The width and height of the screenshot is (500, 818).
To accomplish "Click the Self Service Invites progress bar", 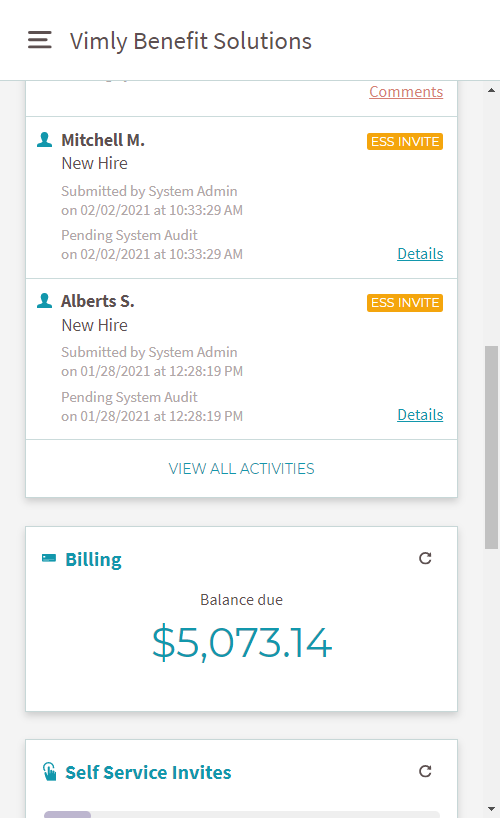I will 242,814.
